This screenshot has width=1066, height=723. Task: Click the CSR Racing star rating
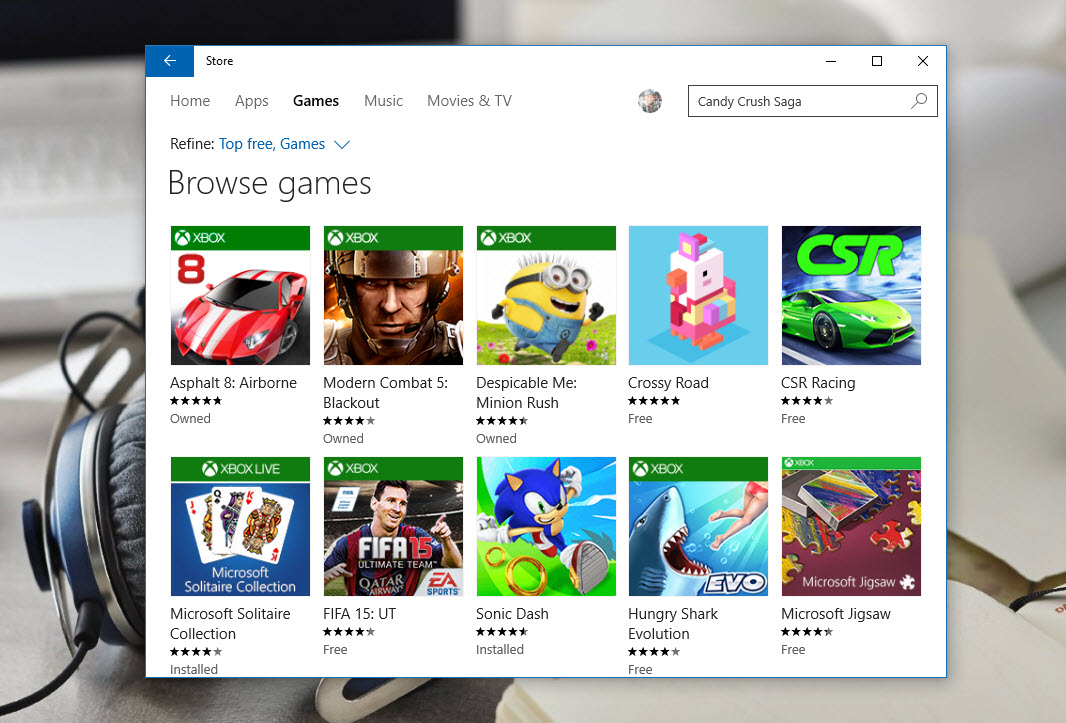coord(807,401)
